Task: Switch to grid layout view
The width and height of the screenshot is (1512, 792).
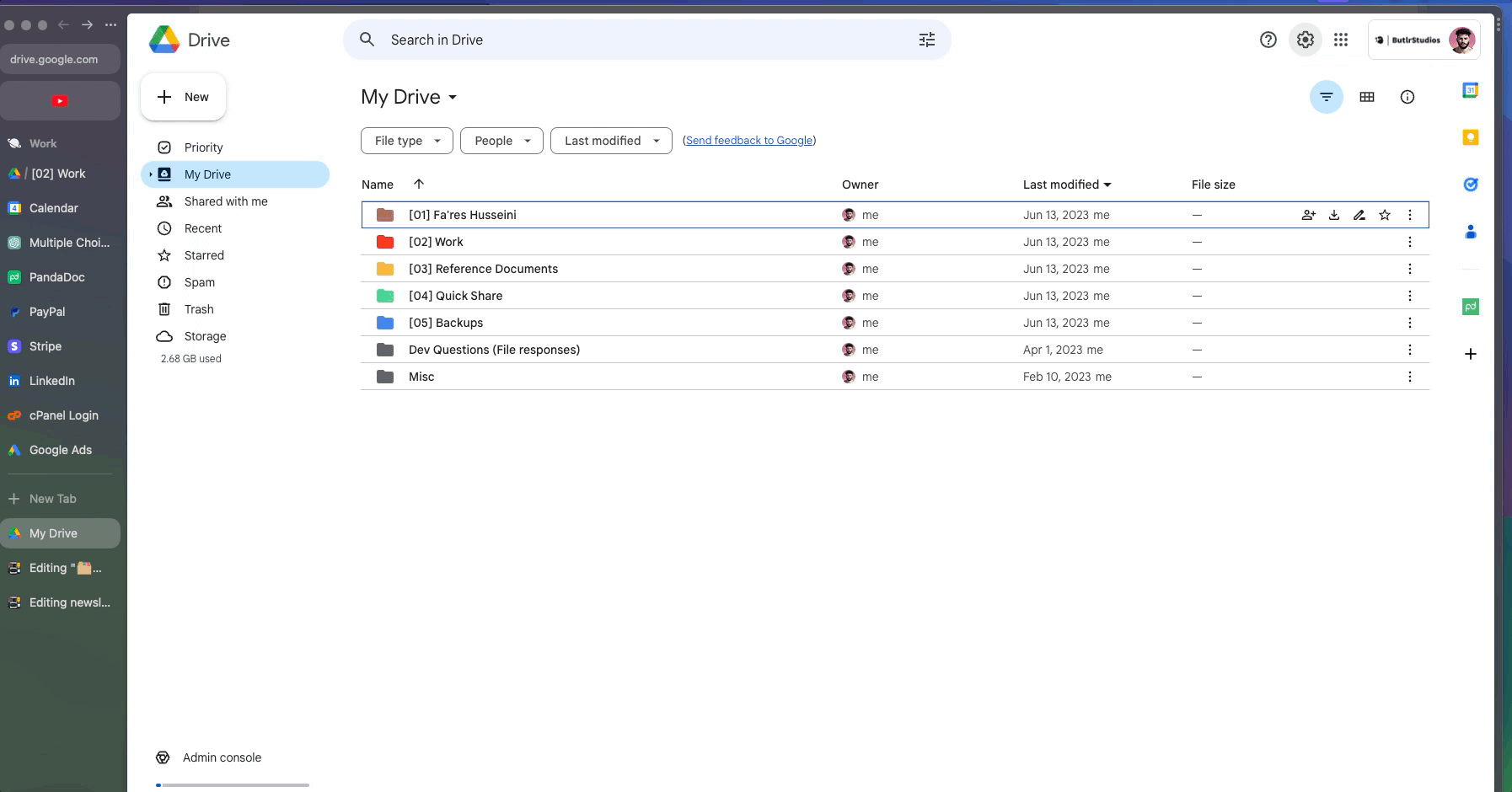Action: (x=1366, y=97)
